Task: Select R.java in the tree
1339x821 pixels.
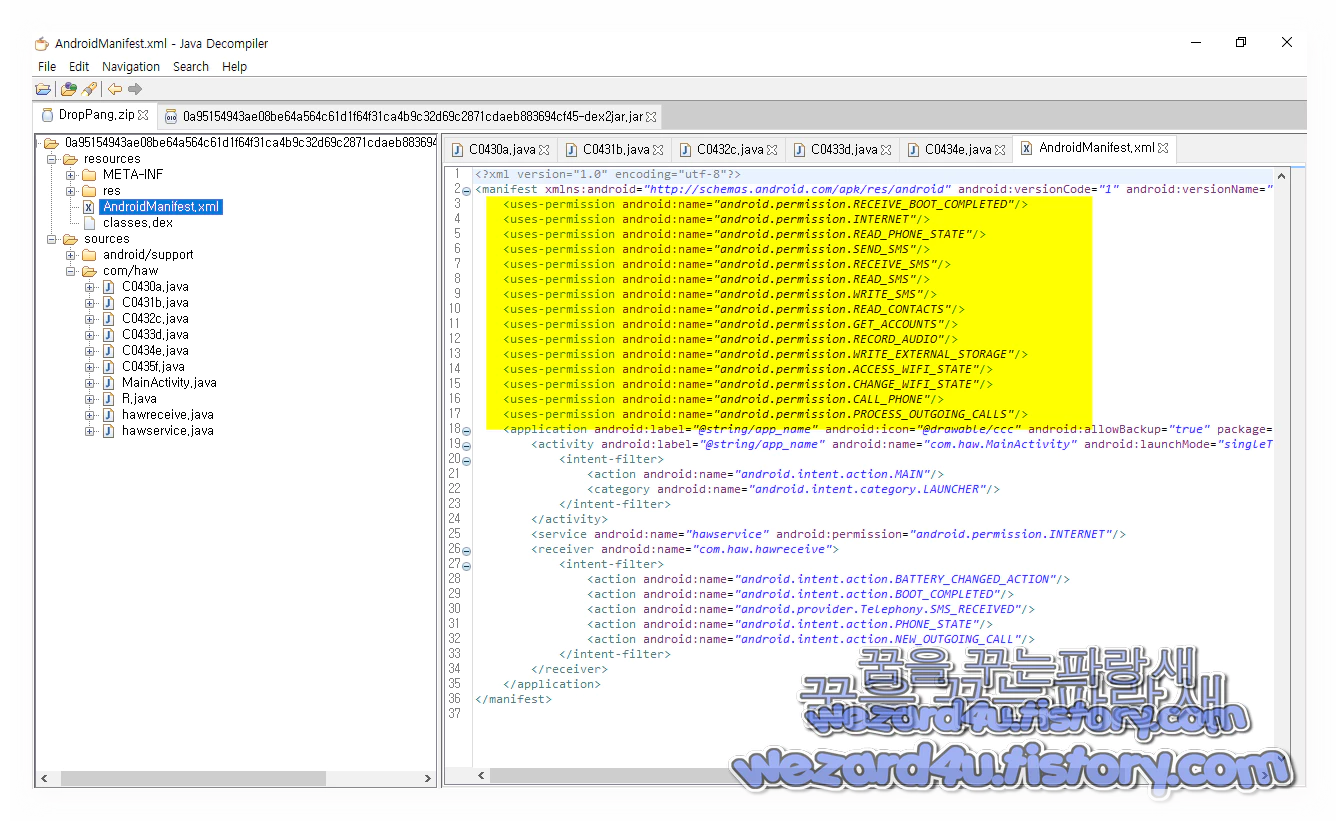Action: point(139,399)
